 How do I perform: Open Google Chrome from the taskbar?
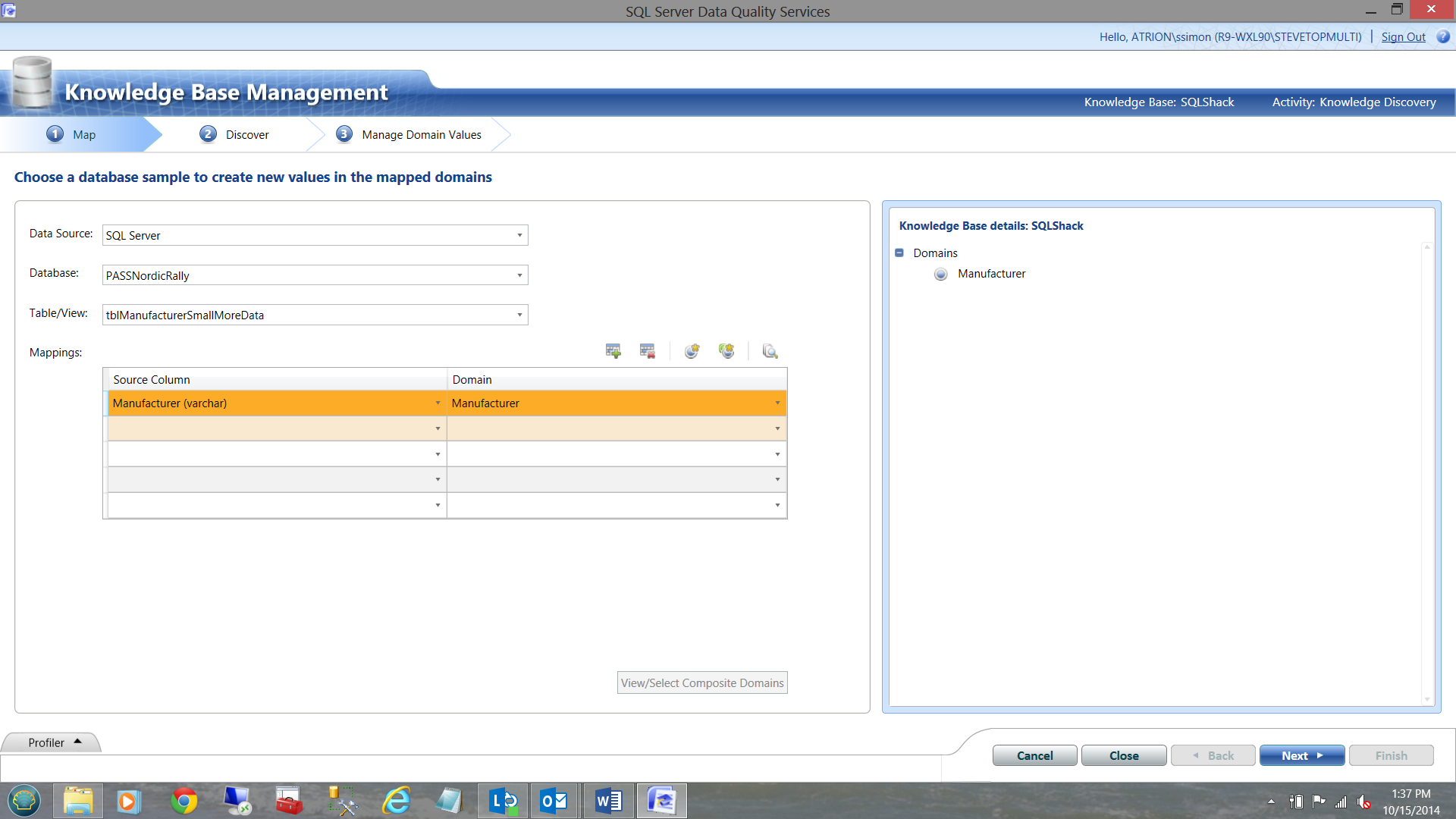pos(184,801)
